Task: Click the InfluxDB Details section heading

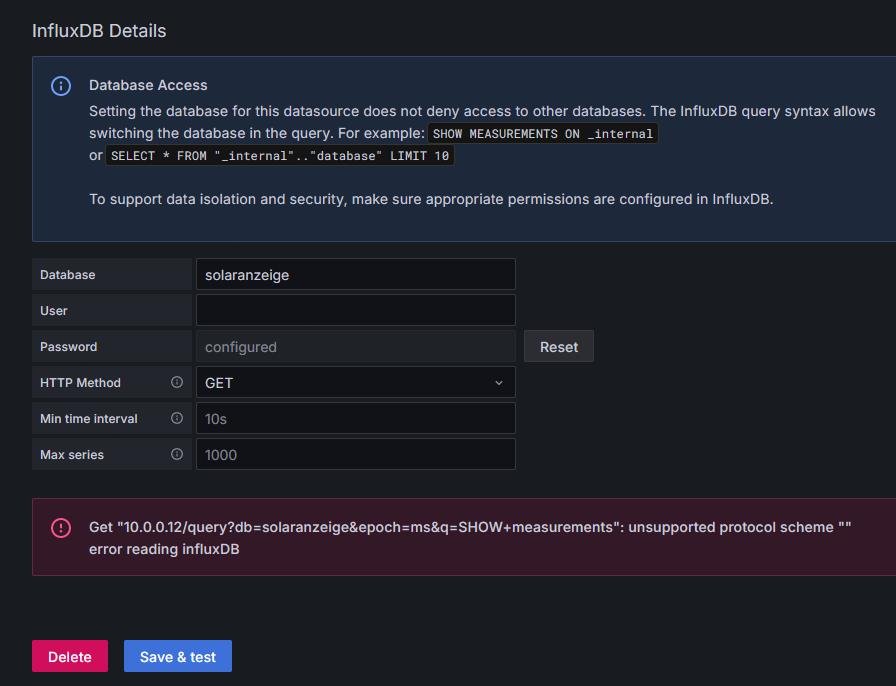Action: pos(99,31)
